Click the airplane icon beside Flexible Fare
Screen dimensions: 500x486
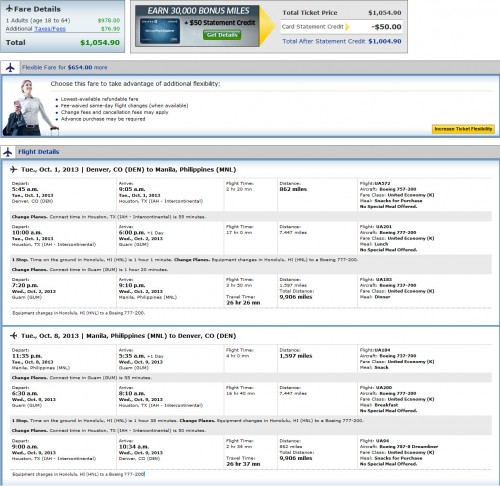10,67
